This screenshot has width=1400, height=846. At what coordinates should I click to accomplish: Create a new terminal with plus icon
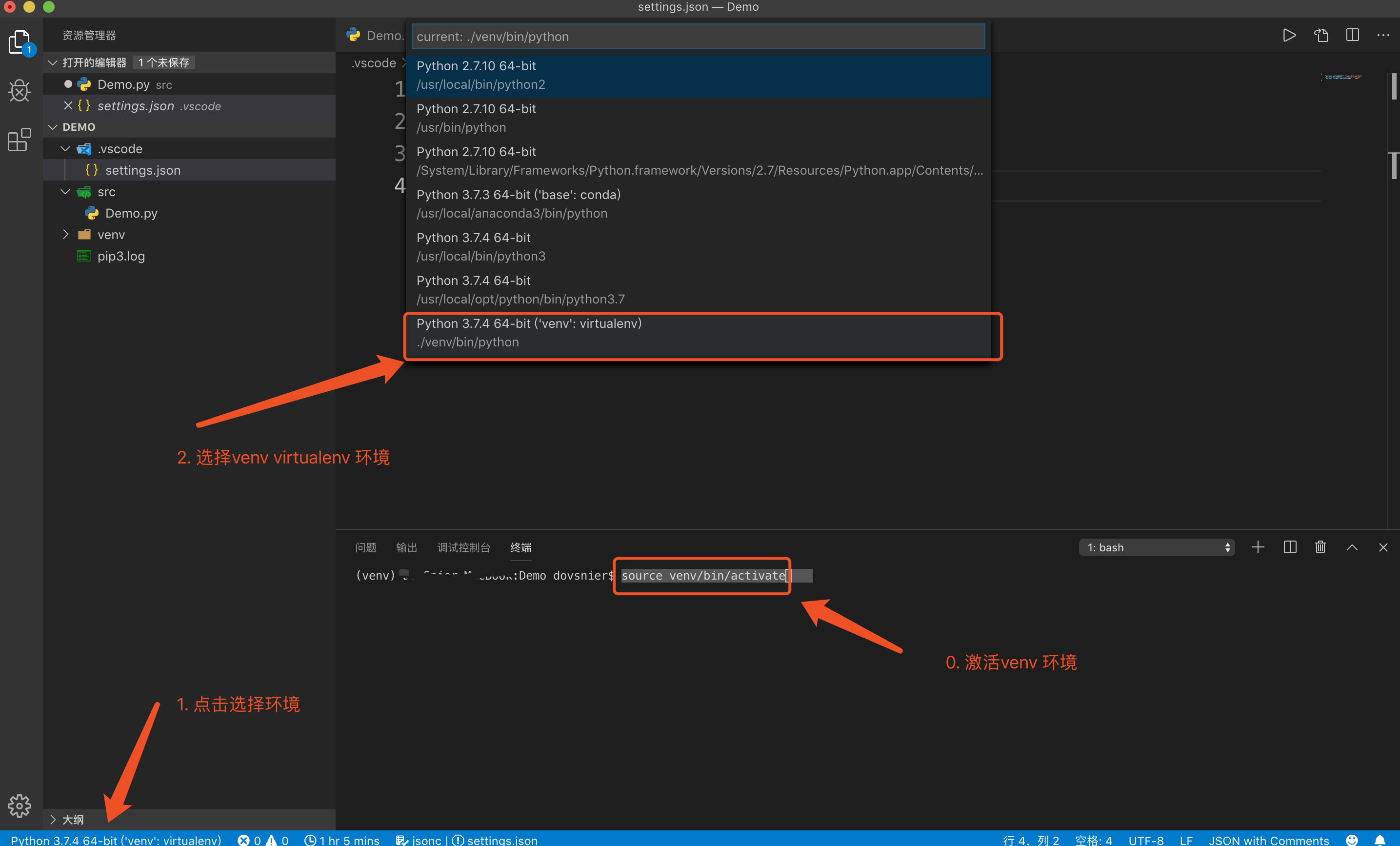coord(1258,547)
